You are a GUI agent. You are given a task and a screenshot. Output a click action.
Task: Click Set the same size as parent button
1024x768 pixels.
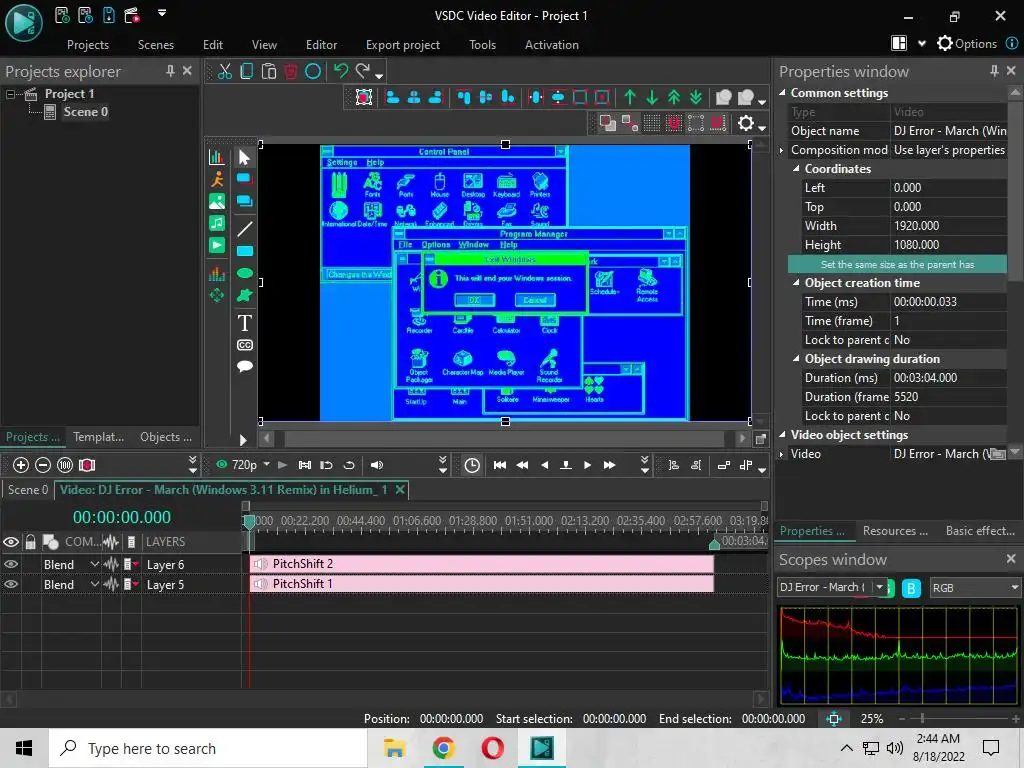pos(897,264)
